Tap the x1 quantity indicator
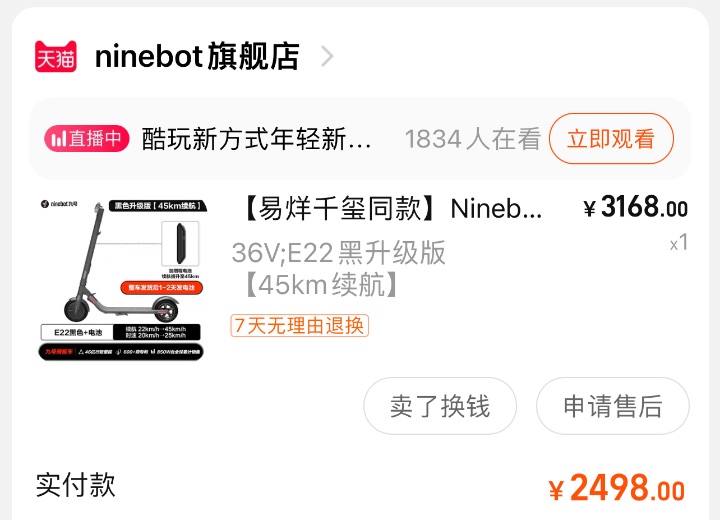Image resolution: width=720 pixels, height=520 pixels. [679, 243]
